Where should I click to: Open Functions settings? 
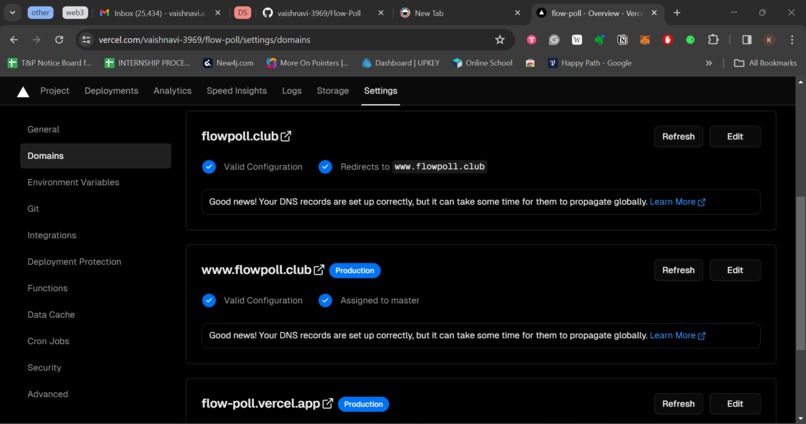click(x=47, y=288)
